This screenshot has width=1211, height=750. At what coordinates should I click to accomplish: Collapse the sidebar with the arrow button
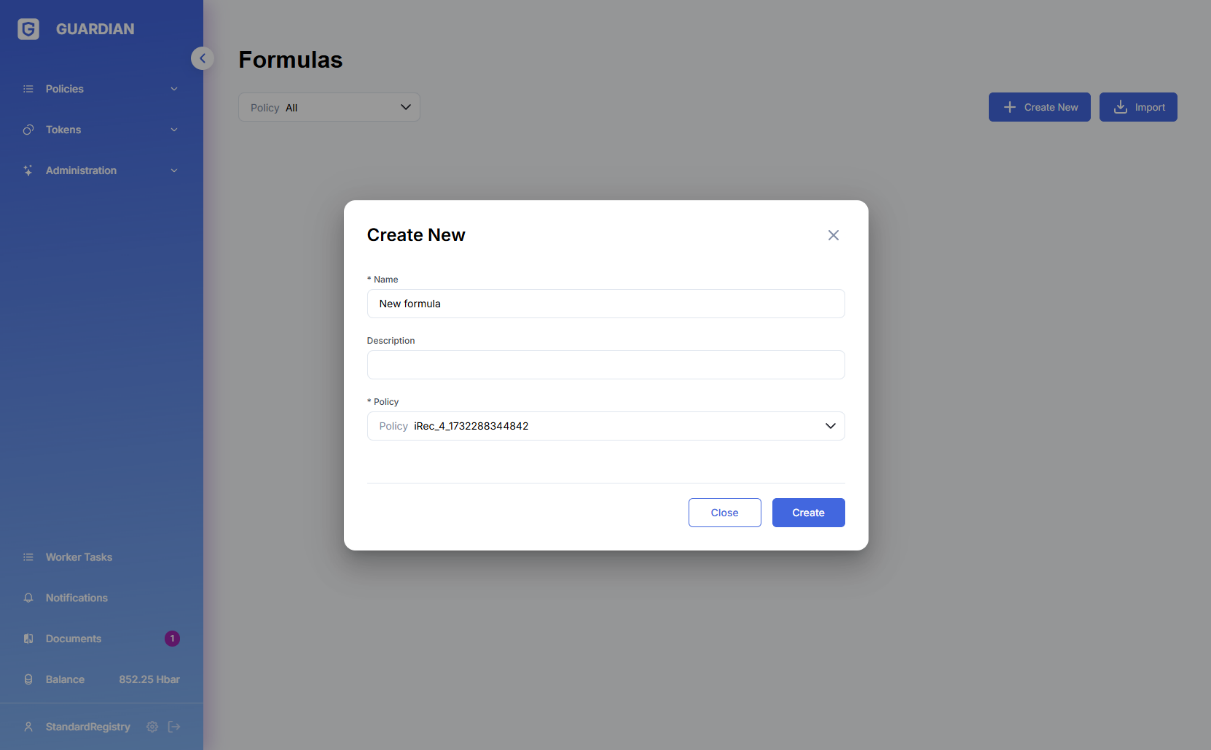coord(202,58)
